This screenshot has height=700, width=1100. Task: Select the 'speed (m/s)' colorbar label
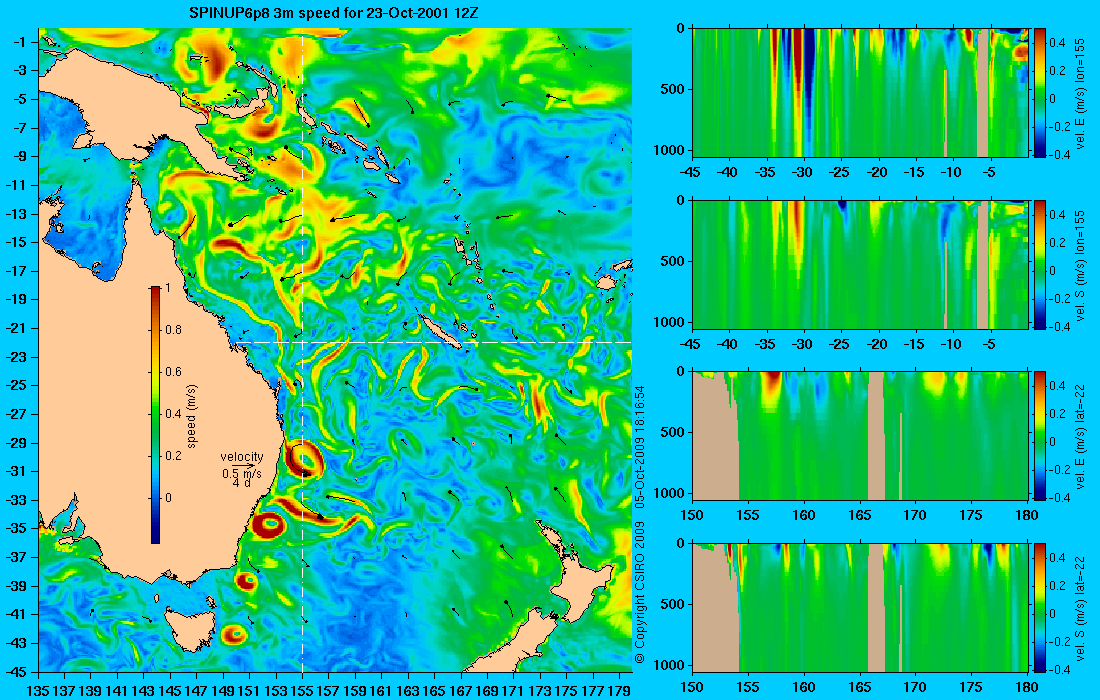point(192,416)
